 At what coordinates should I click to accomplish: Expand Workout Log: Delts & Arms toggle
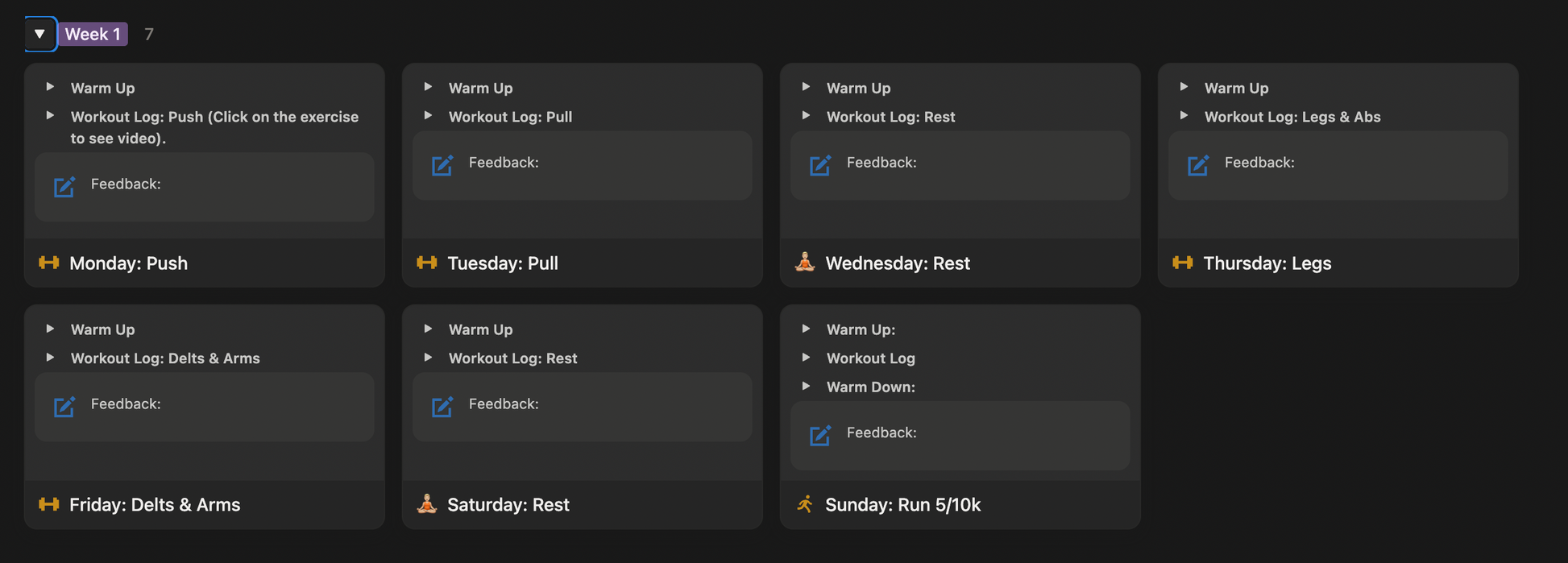point(50,358)
